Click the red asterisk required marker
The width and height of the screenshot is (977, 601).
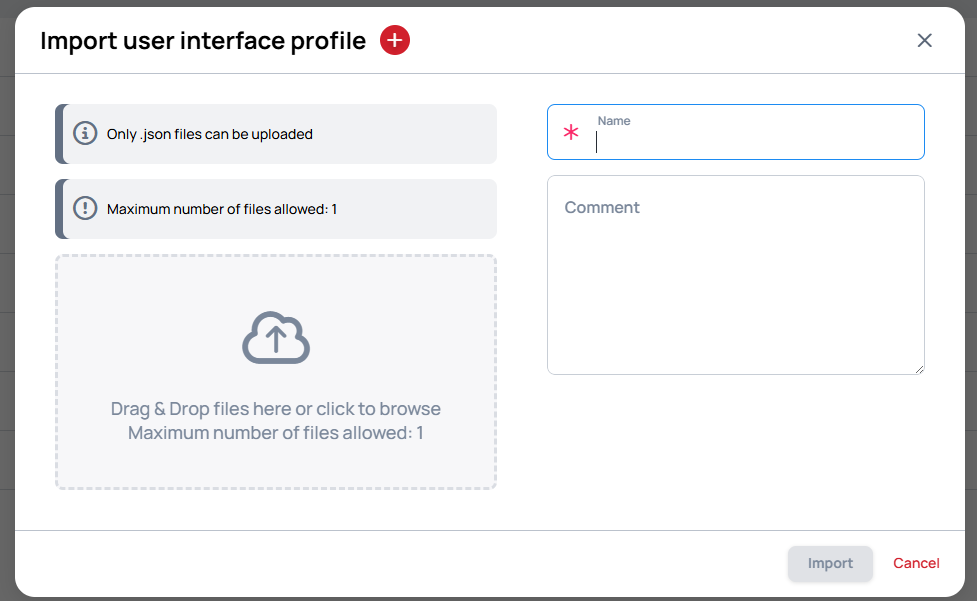coord(571,132)
